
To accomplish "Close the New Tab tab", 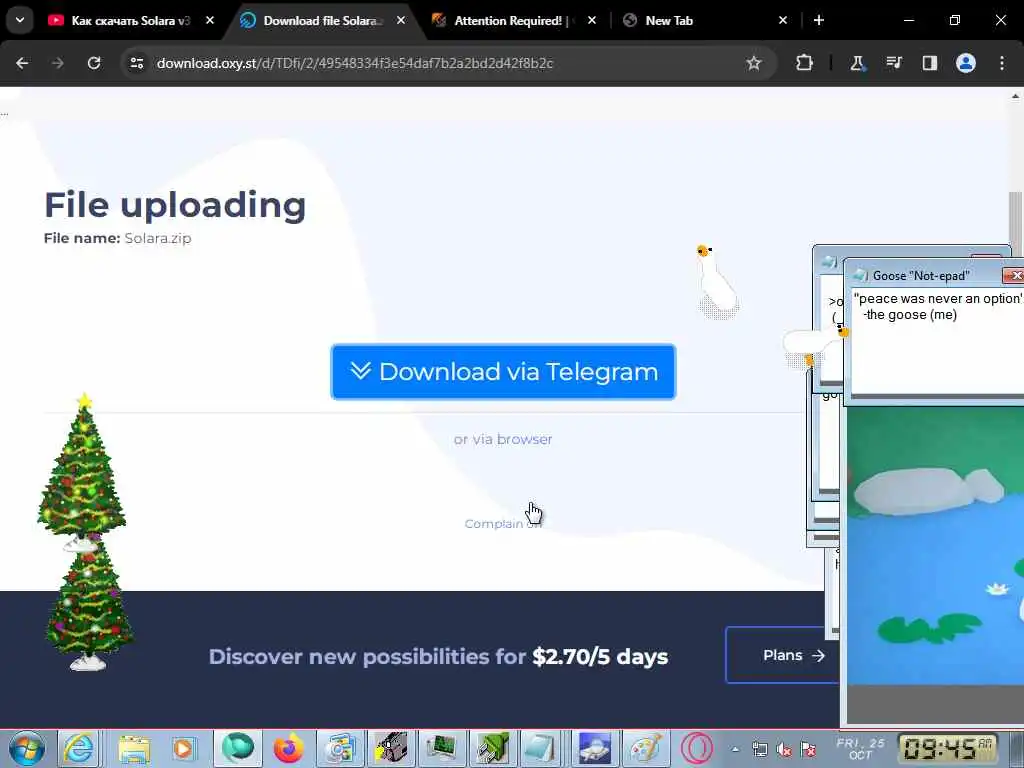I will [783, 20].
